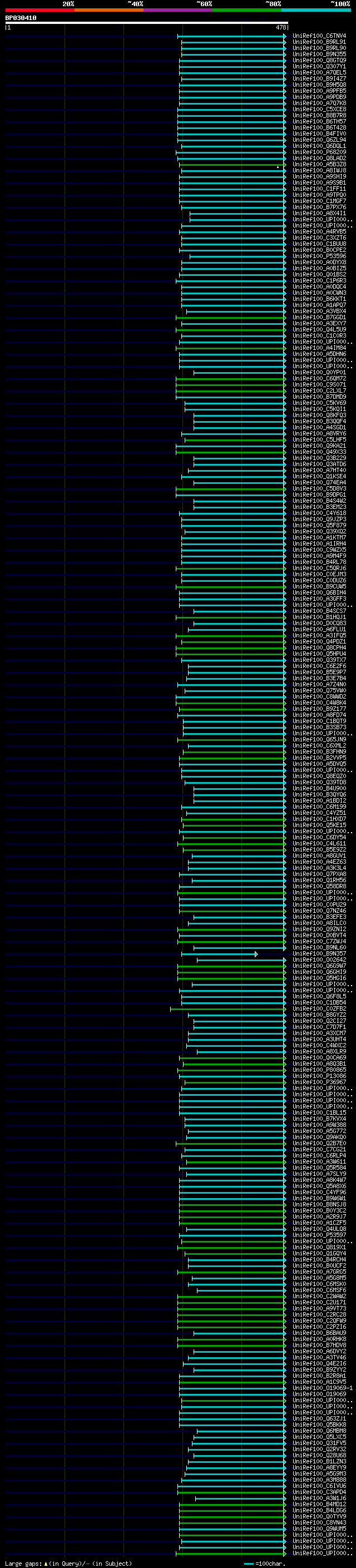Click the cyan ~100% identity legend bar
The image size is (356, 1568).
pyautogui.click(x=316, y=10)
